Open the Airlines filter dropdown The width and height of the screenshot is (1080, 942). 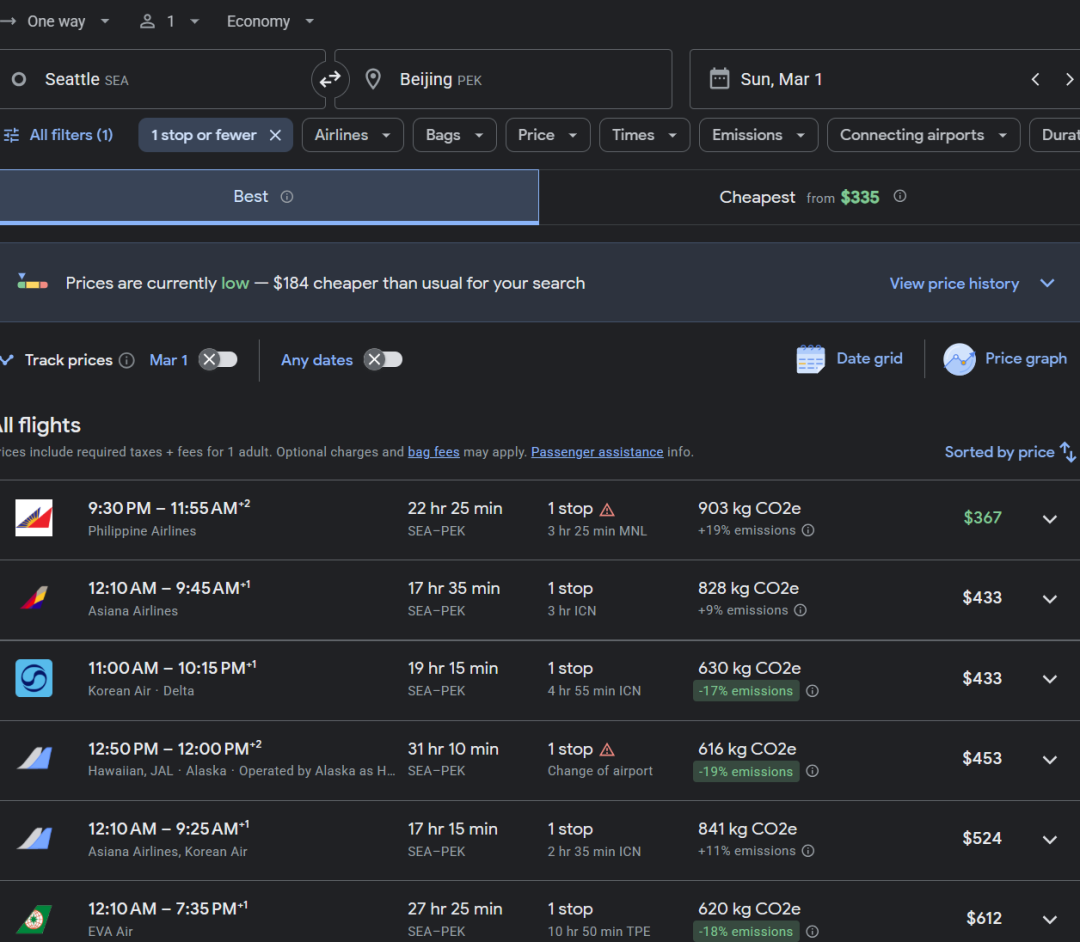(352, 135)
